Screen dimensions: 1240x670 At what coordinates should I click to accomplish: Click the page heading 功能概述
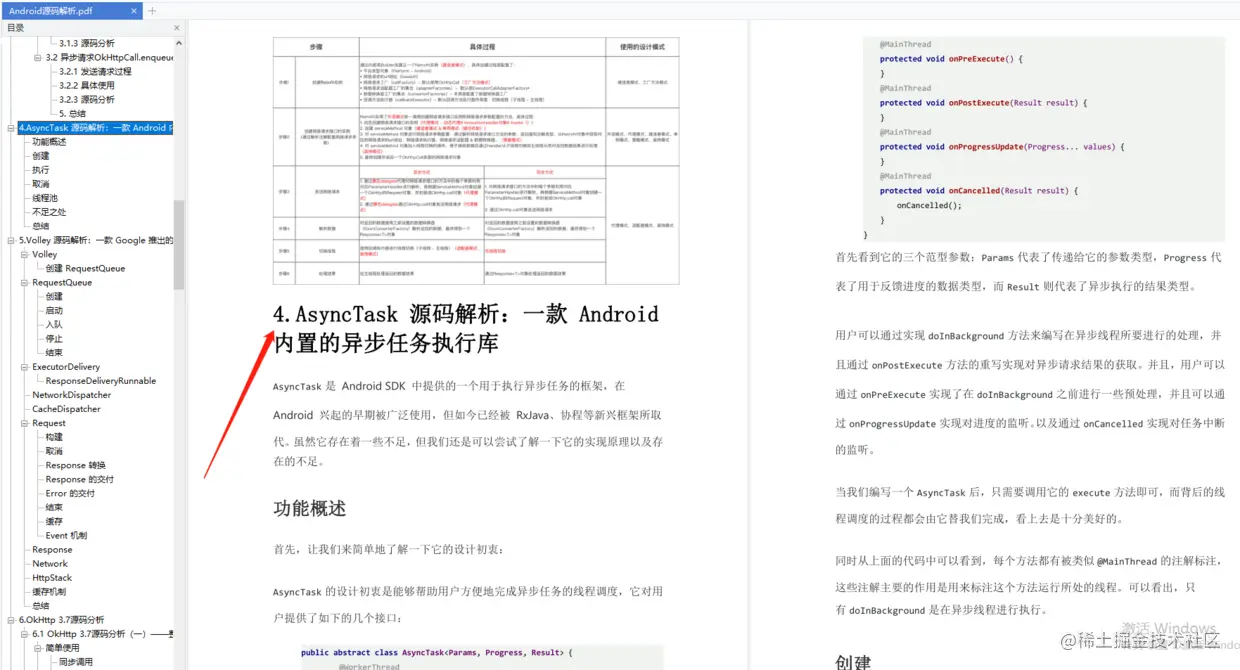click(310, 509)
